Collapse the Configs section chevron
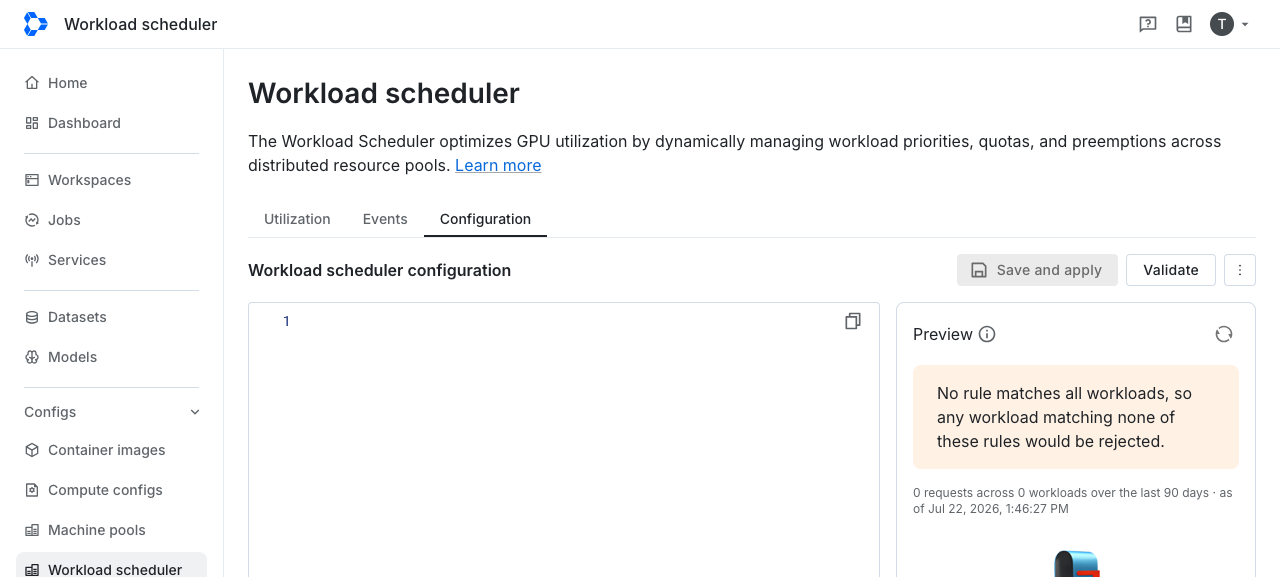Image resolution: width=1280 pixels, height=577 pixels. click(195, 412)
